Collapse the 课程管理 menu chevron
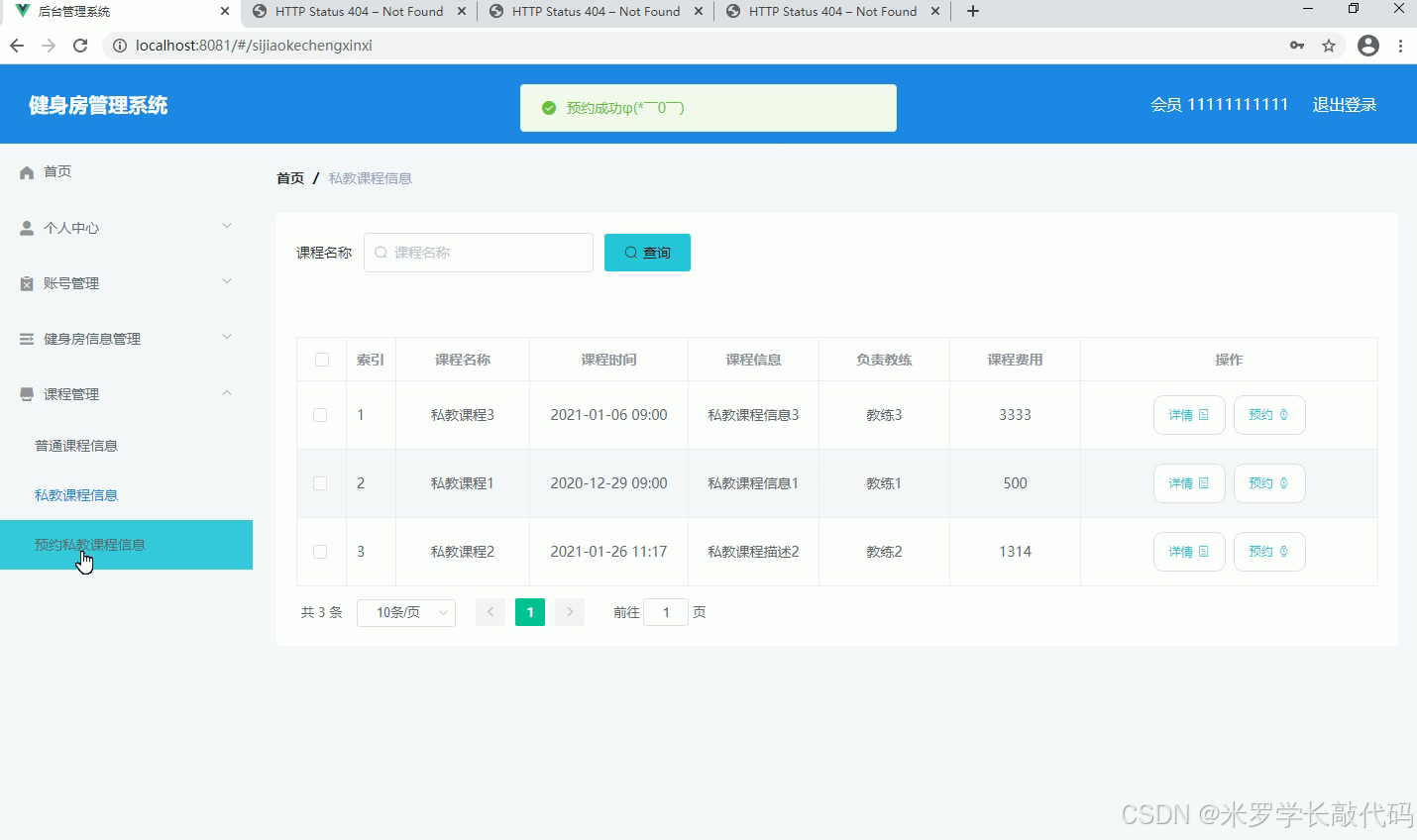Viewport: 1417px width, 840px height. (227, 393)
